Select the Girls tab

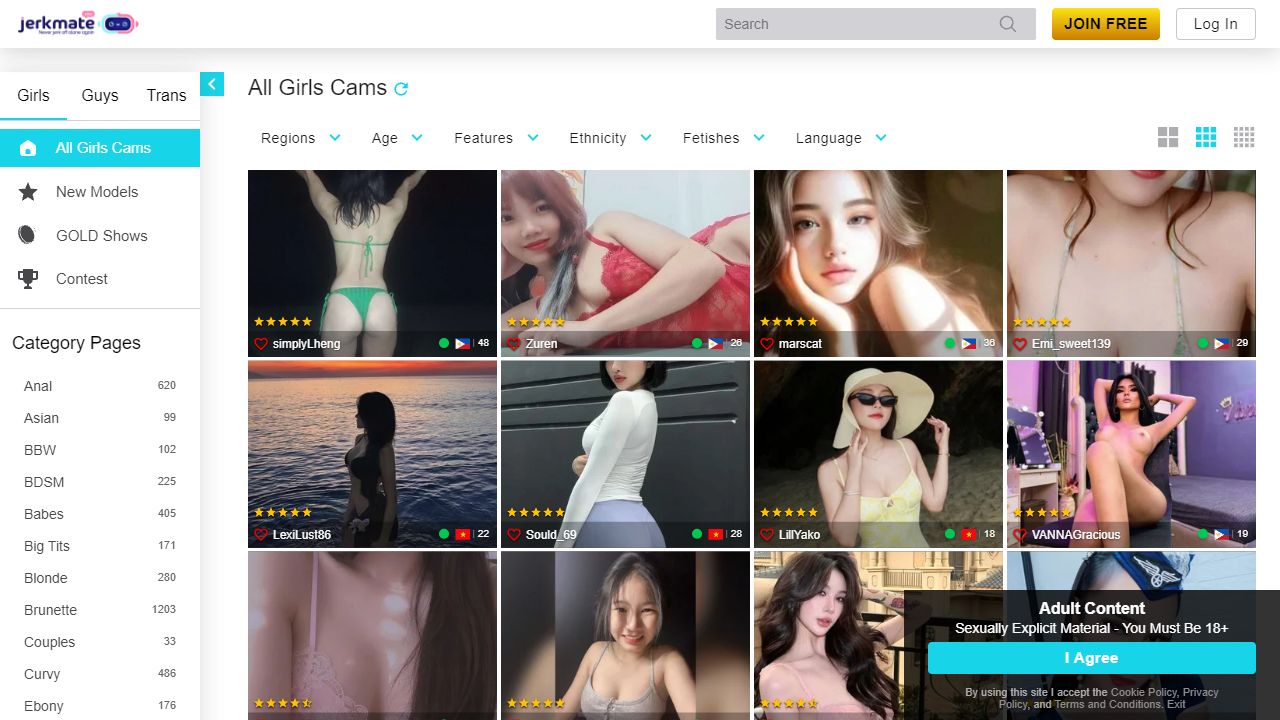tap(33, 96)
